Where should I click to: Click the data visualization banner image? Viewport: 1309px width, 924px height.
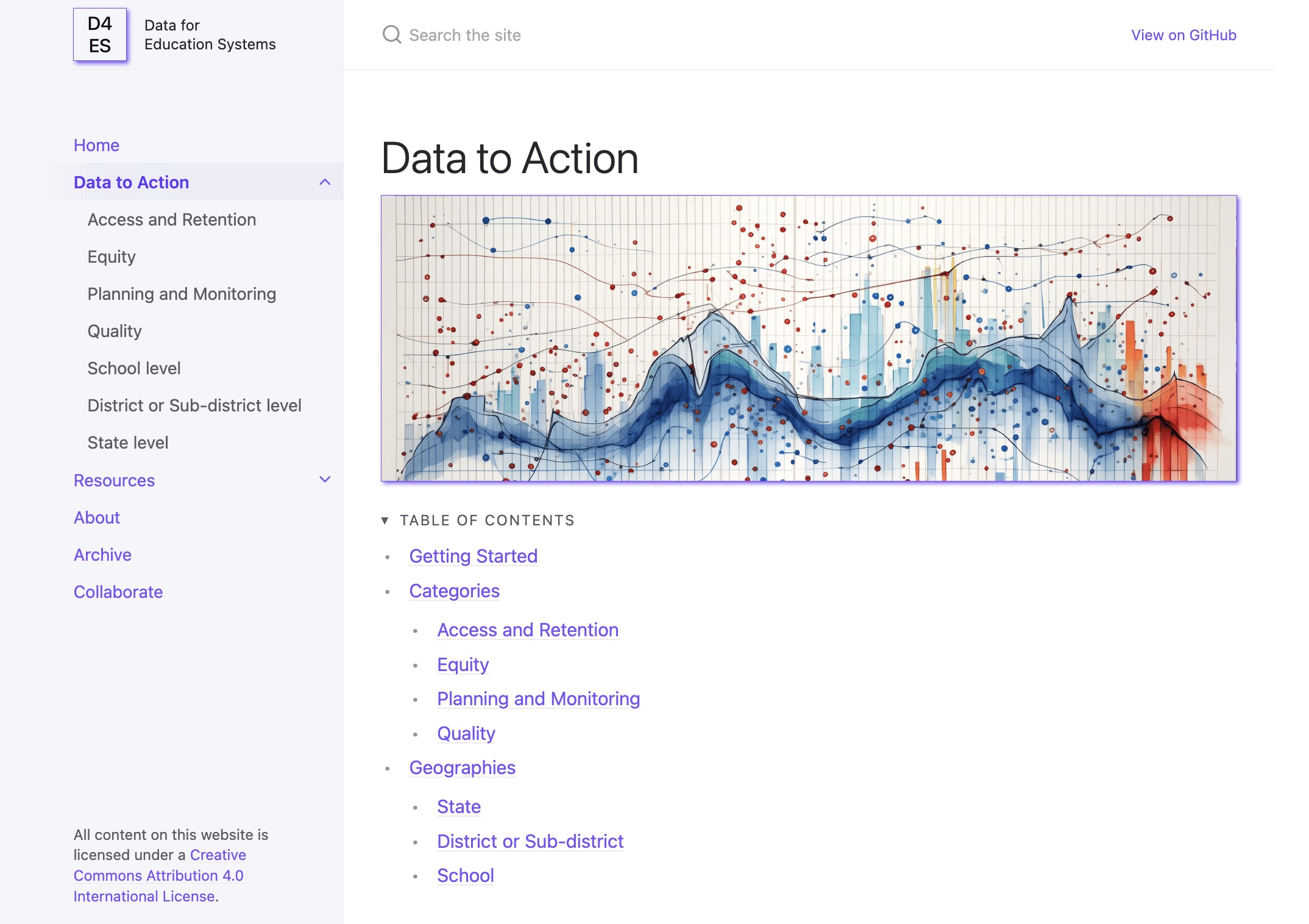click(x=808, y=338)
